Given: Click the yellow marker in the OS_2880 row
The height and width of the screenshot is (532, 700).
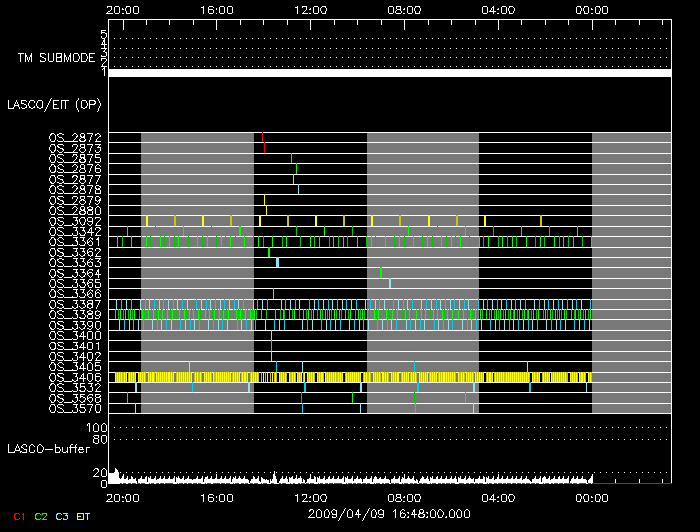Looking at the screenshot, I should click(266, 210).
